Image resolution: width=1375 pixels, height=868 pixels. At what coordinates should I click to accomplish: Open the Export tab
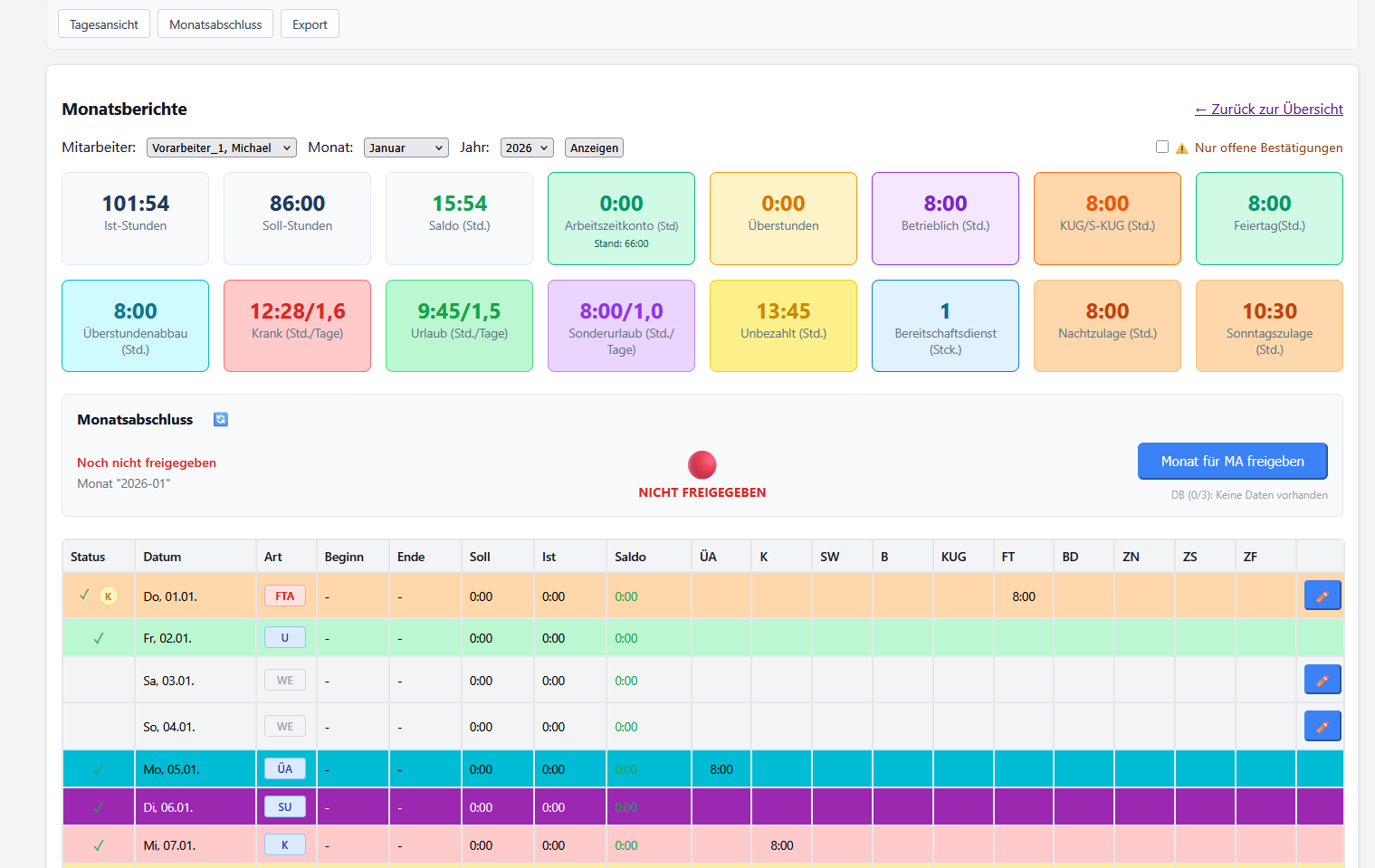click(310, 24)
